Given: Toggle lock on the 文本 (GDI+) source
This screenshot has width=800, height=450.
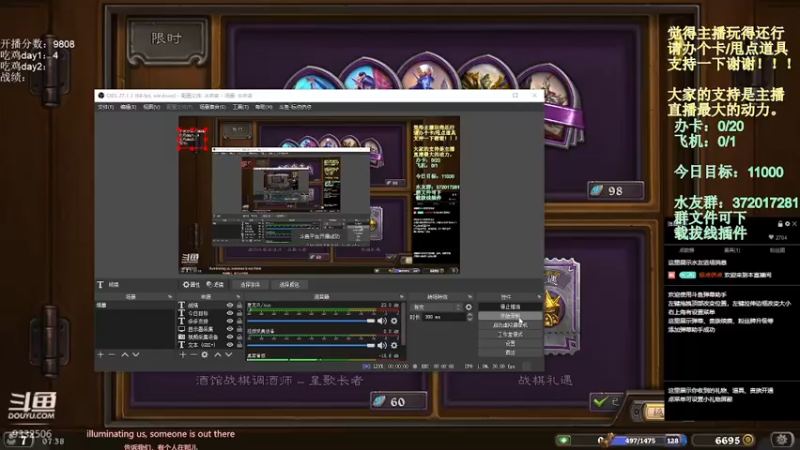Looking at the screenshot, I should point(239,345).
